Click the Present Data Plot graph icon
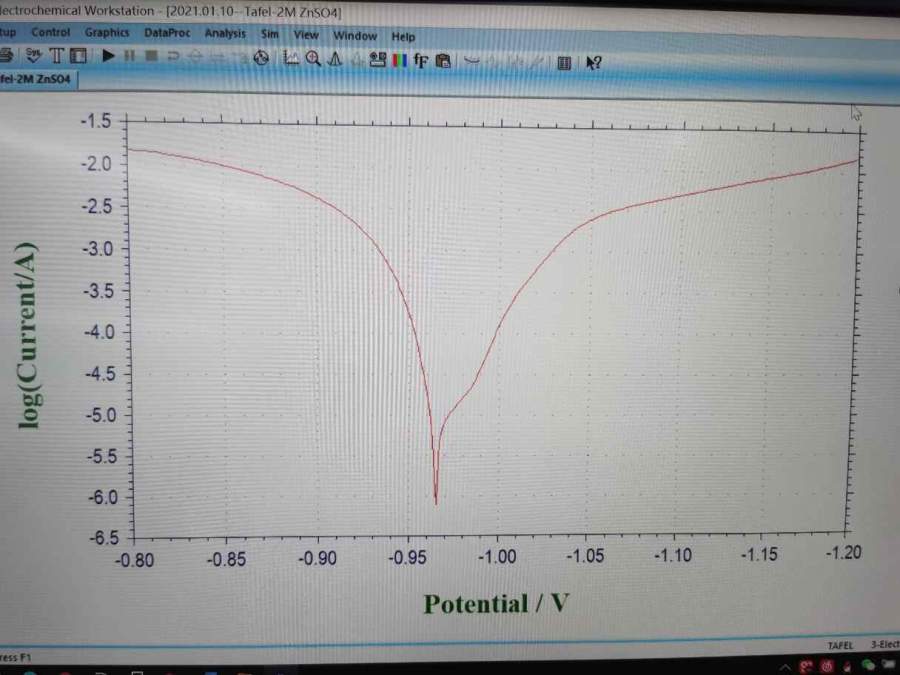The width and height of the screenshot is (900, 675). (291, 58)
